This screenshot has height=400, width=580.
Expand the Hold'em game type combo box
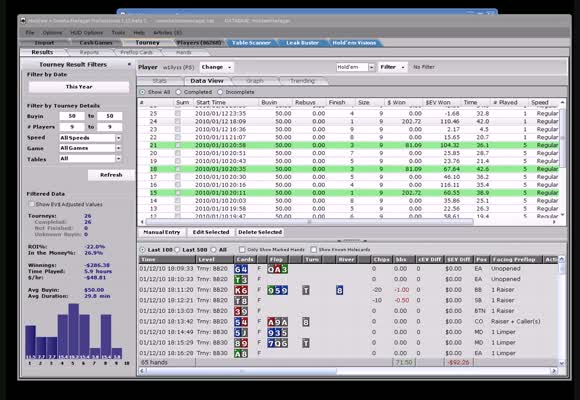(x=371, y=67)
